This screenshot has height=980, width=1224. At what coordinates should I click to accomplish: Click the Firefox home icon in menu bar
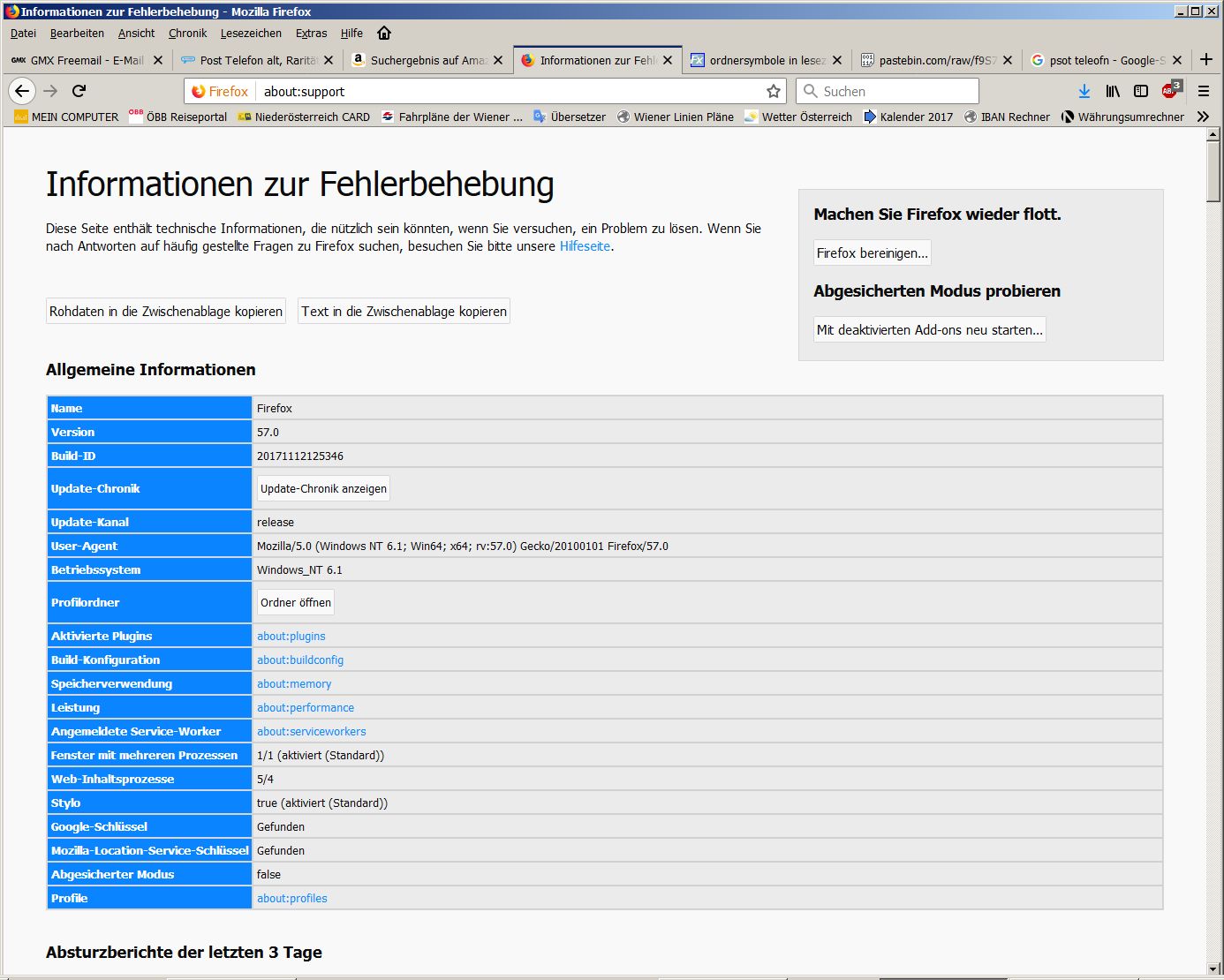(x=384, y=33)
